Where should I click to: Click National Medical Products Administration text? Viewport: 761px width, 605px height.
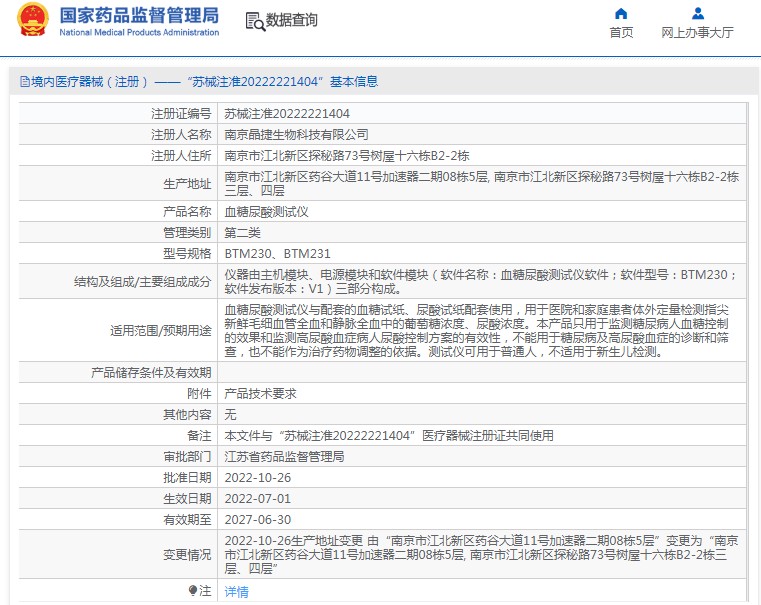click(139, 33)
